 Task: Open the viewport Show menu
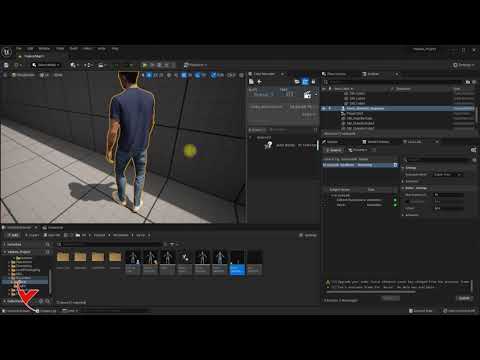pyautogui.click(x=58, y=75)
